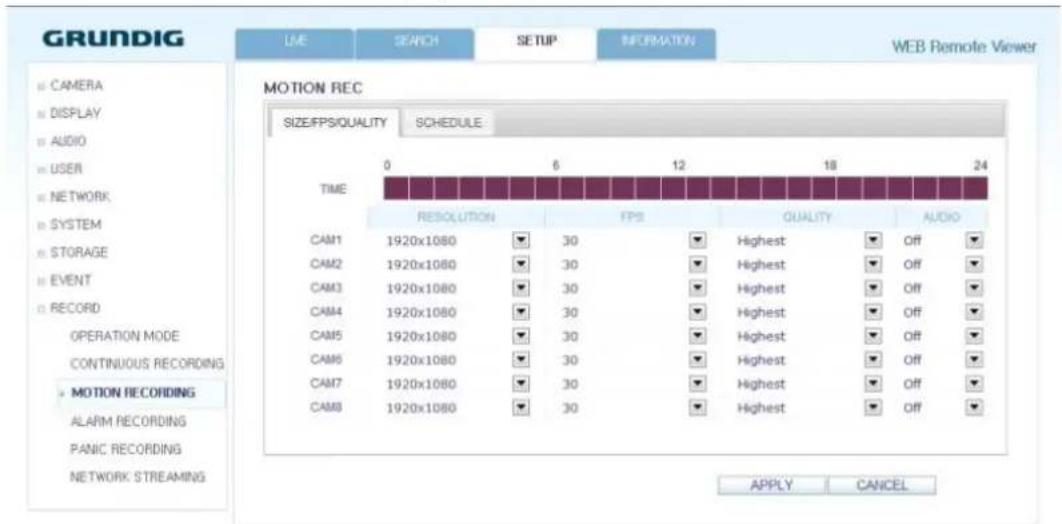Open the LIVE tab
The height and width of the screenshot is (524, 1062).
point(294,44)
